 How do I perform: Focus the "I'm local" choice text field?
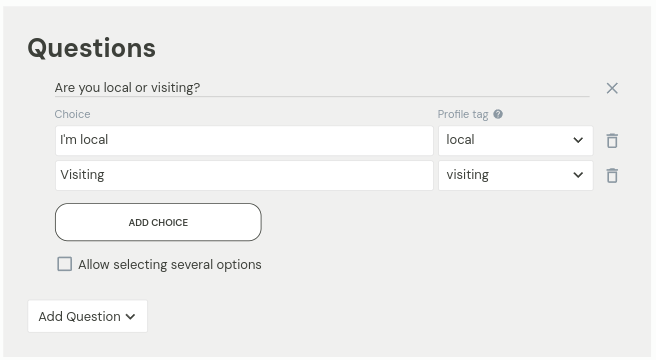tap(244, 140)
